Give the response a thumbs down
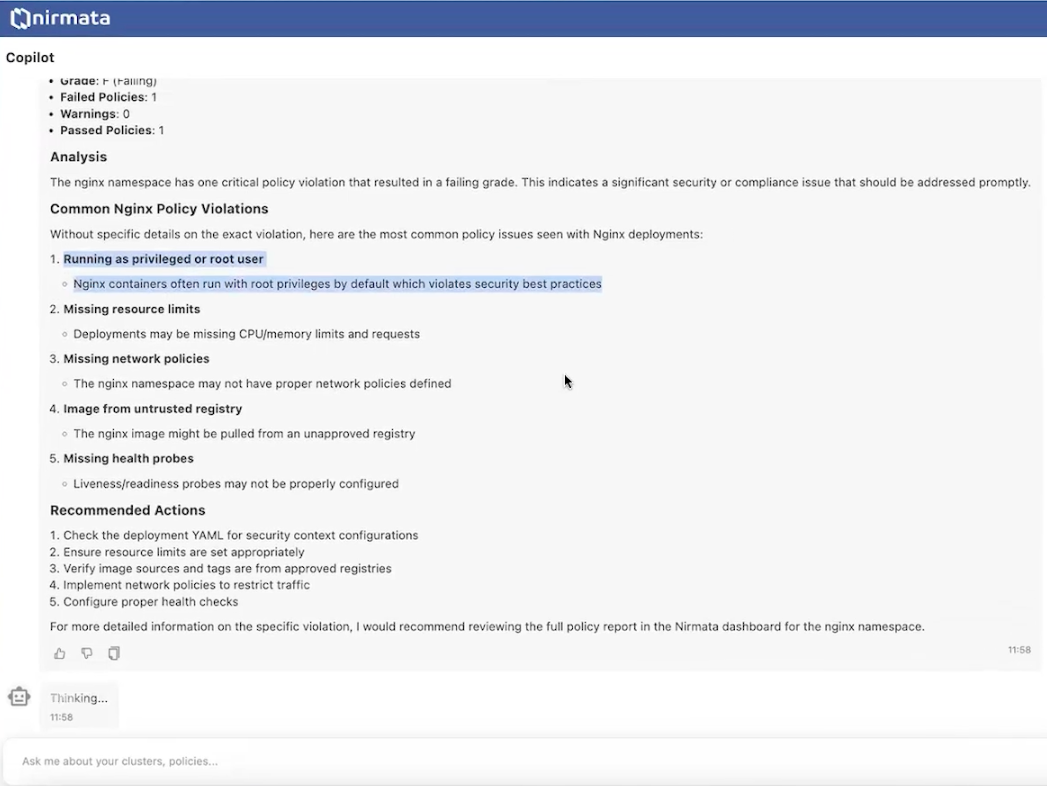Viewport: 1047px width, 786px height. (87, 653)
